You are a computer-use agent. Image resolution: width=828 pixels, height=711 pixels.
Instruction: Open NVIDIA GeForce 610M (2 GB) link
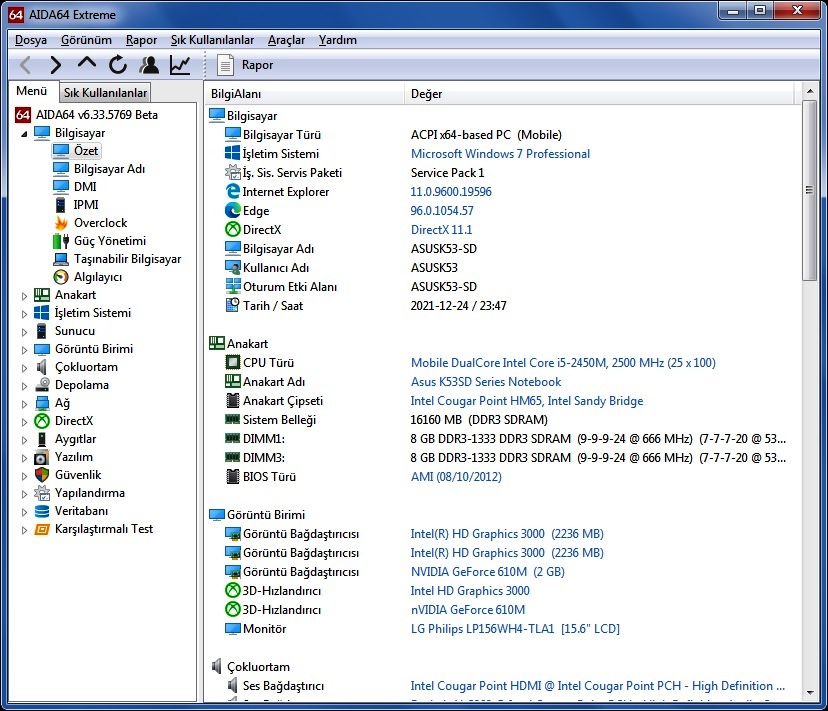[488, 572]
